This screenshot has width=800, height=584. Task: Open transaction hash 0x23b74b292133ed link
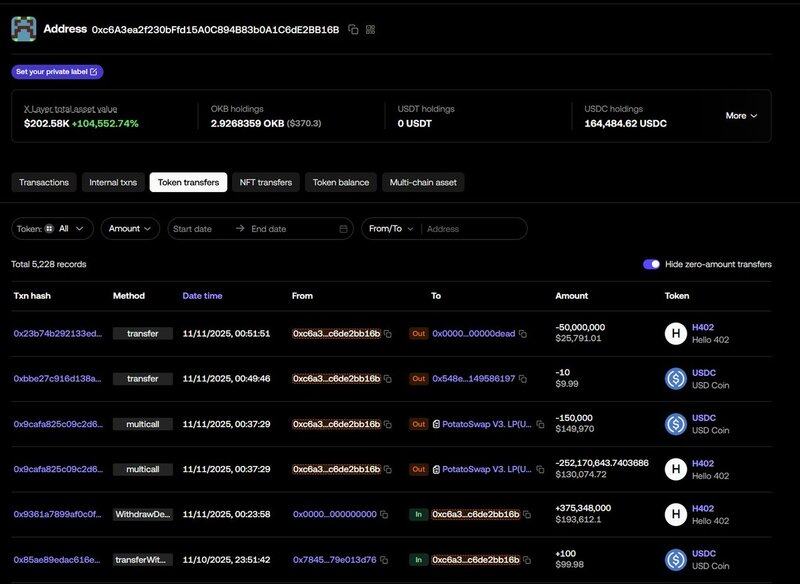click(x=57, y=334)
